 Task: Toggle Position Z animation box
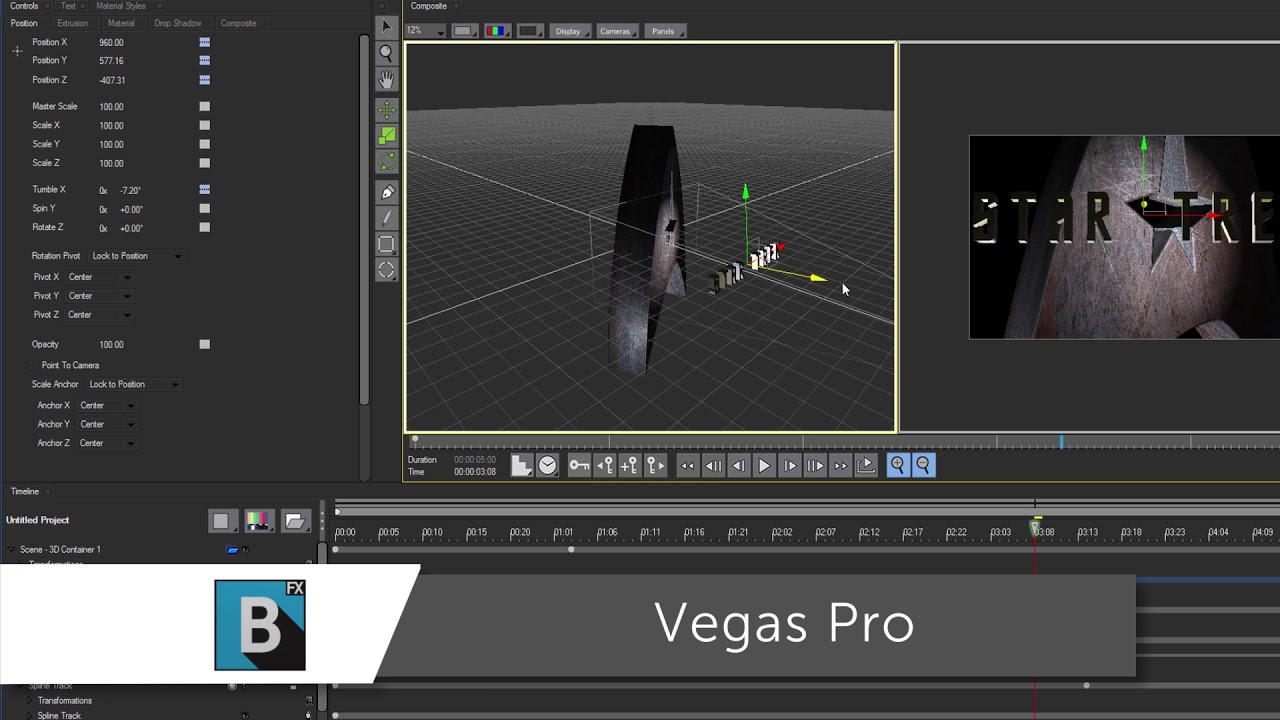click(x=205, y=79)
